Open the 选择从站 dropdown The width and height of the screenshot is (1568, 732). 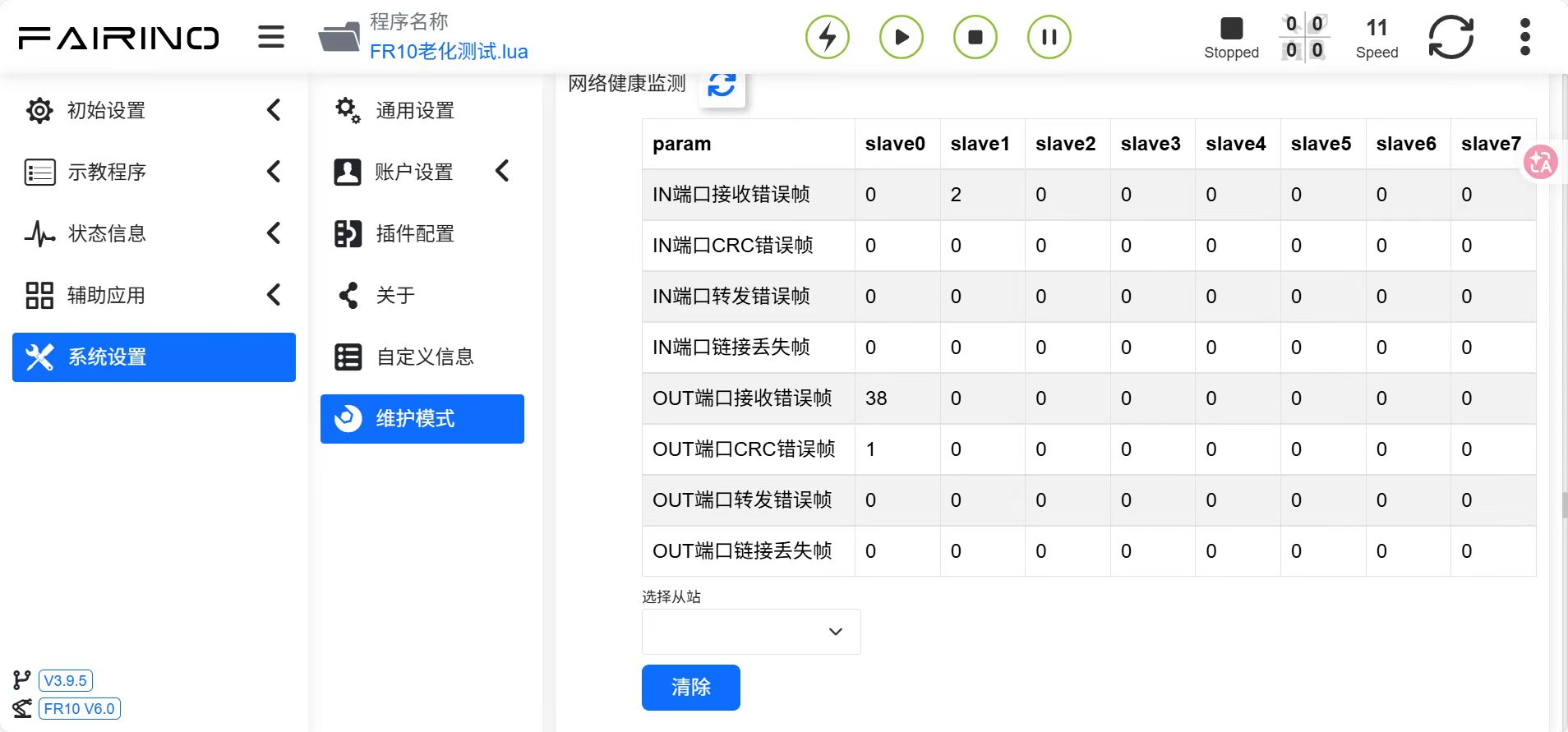click(751, 632)
